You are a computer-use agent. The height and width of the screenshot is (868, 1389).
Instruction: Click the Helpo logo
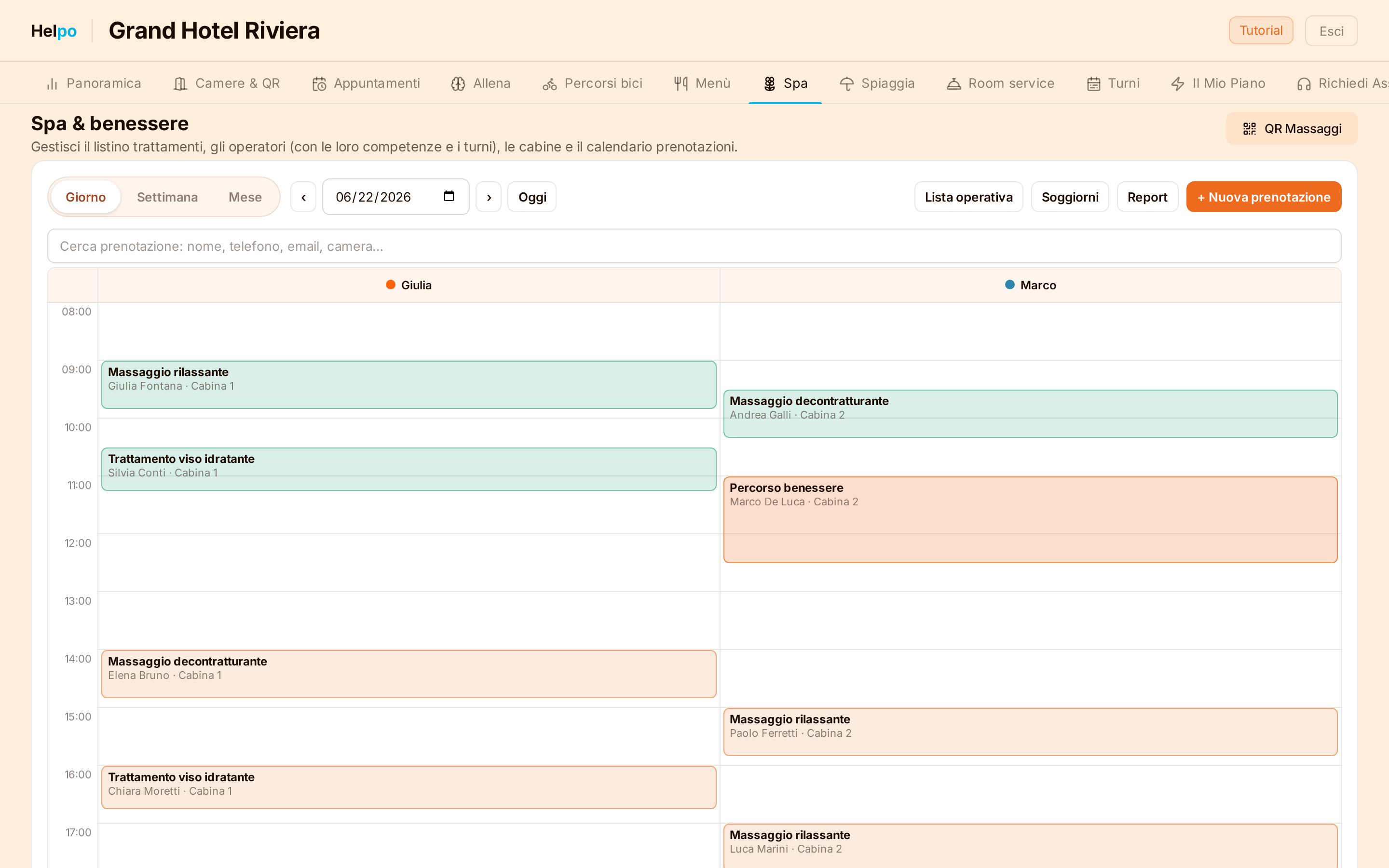click(54, 31)
